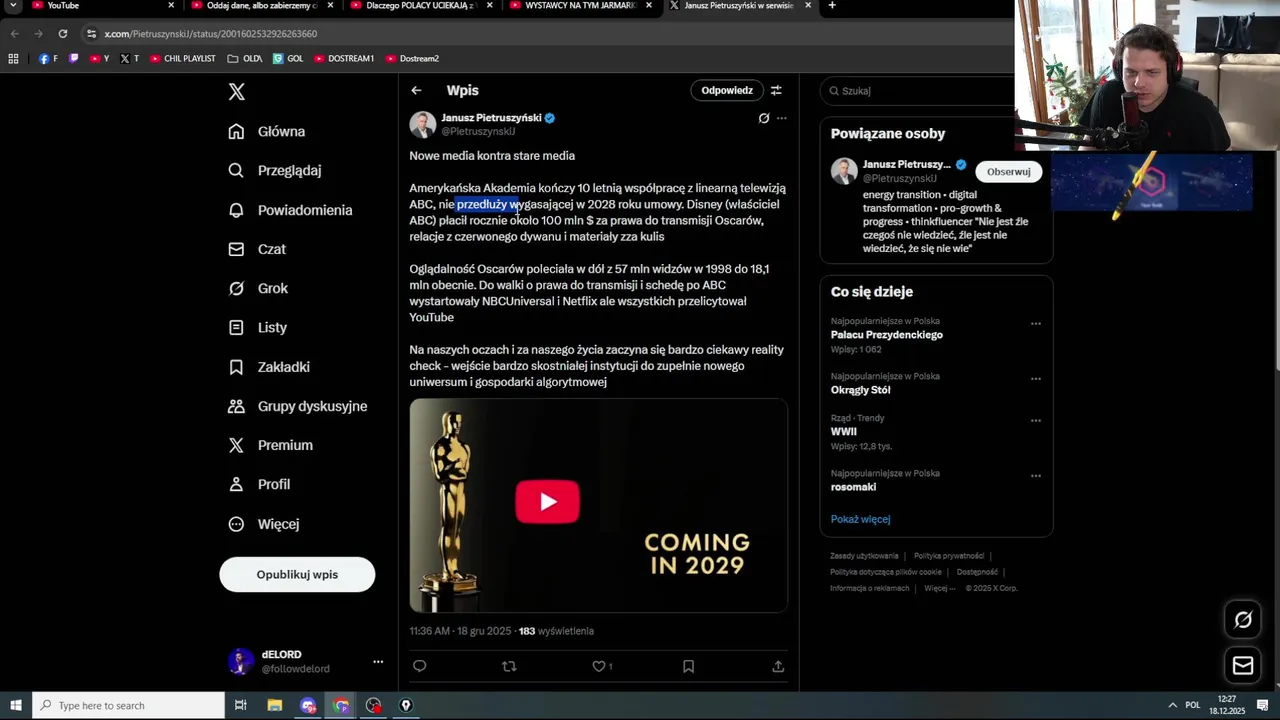
Task: Open the GOL bookmark
Action: click(x=288, y=59)
